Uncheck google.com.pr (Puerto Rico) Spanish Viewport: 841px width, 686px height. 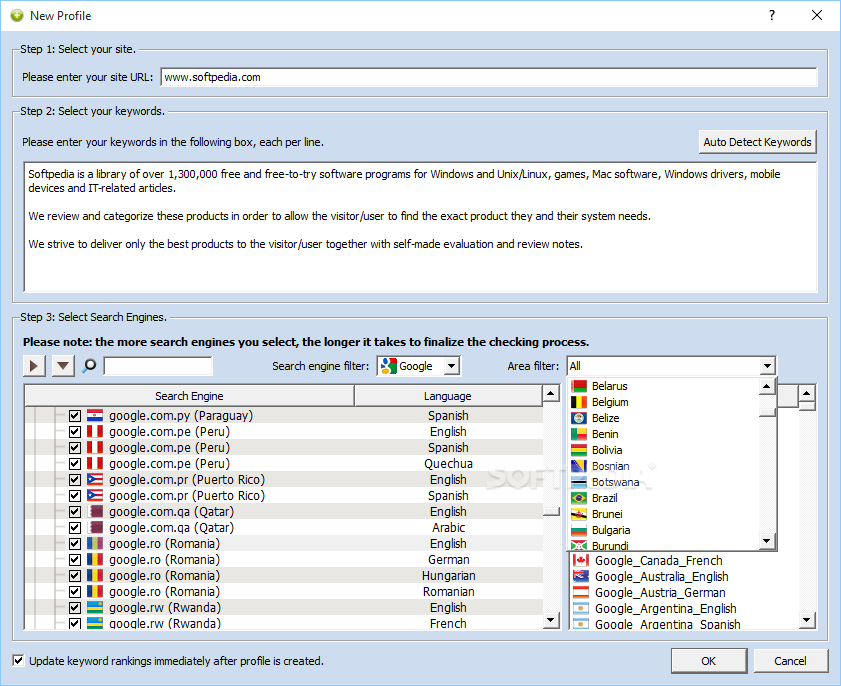pyautogui.click(x=75, y=496)
